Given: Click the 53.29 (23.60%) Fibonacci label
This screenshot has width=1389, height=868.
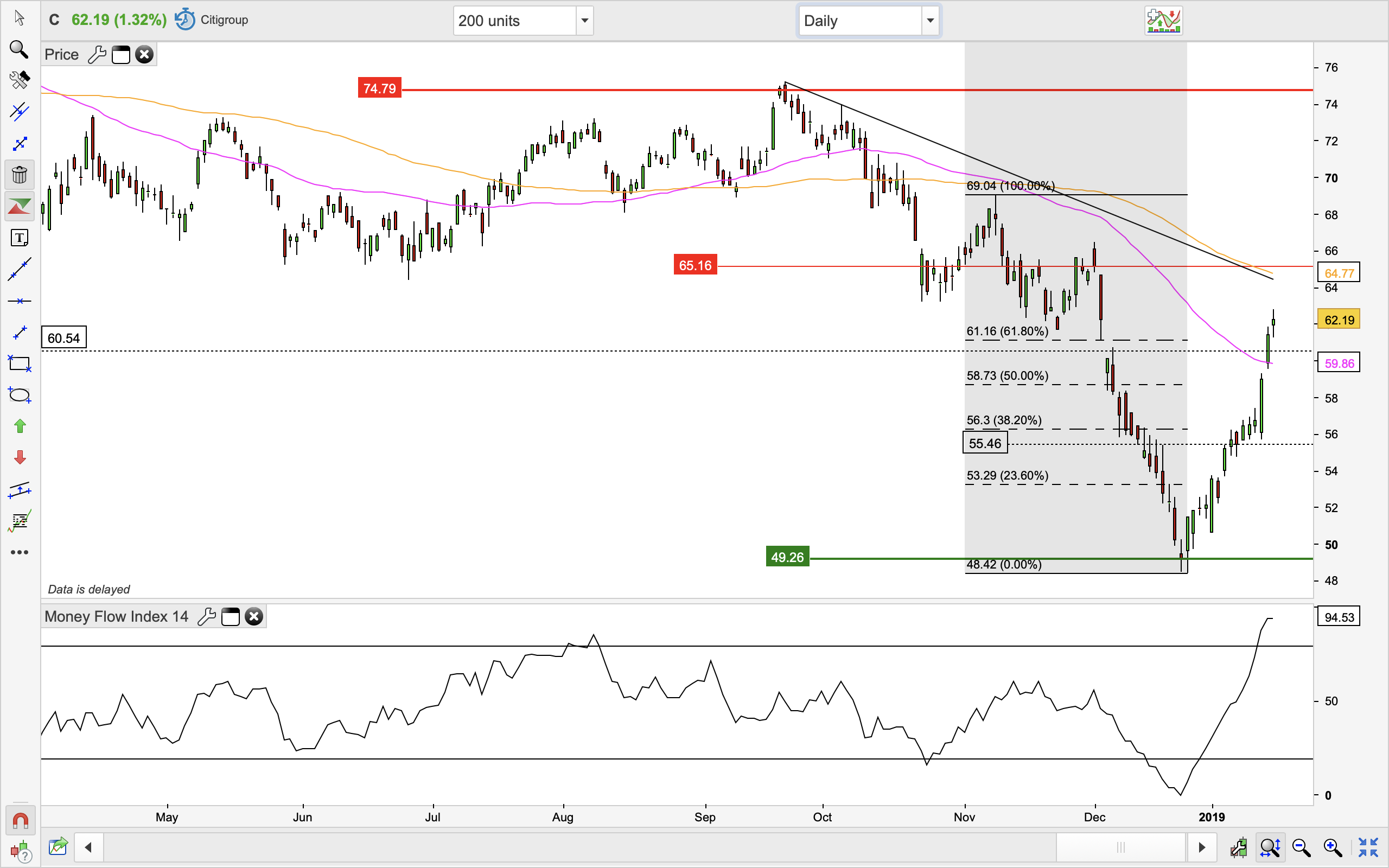Looking at the screenshot, I should [1008, 476].
